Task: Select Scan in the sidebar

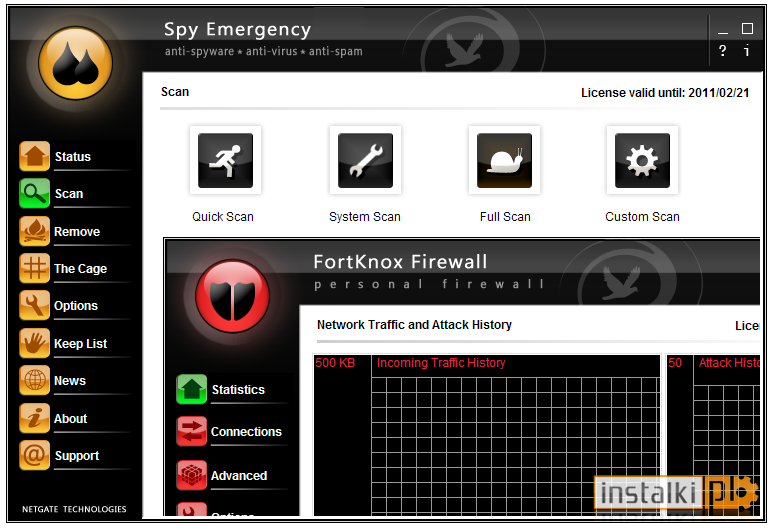Action: [x=69, y=194]
